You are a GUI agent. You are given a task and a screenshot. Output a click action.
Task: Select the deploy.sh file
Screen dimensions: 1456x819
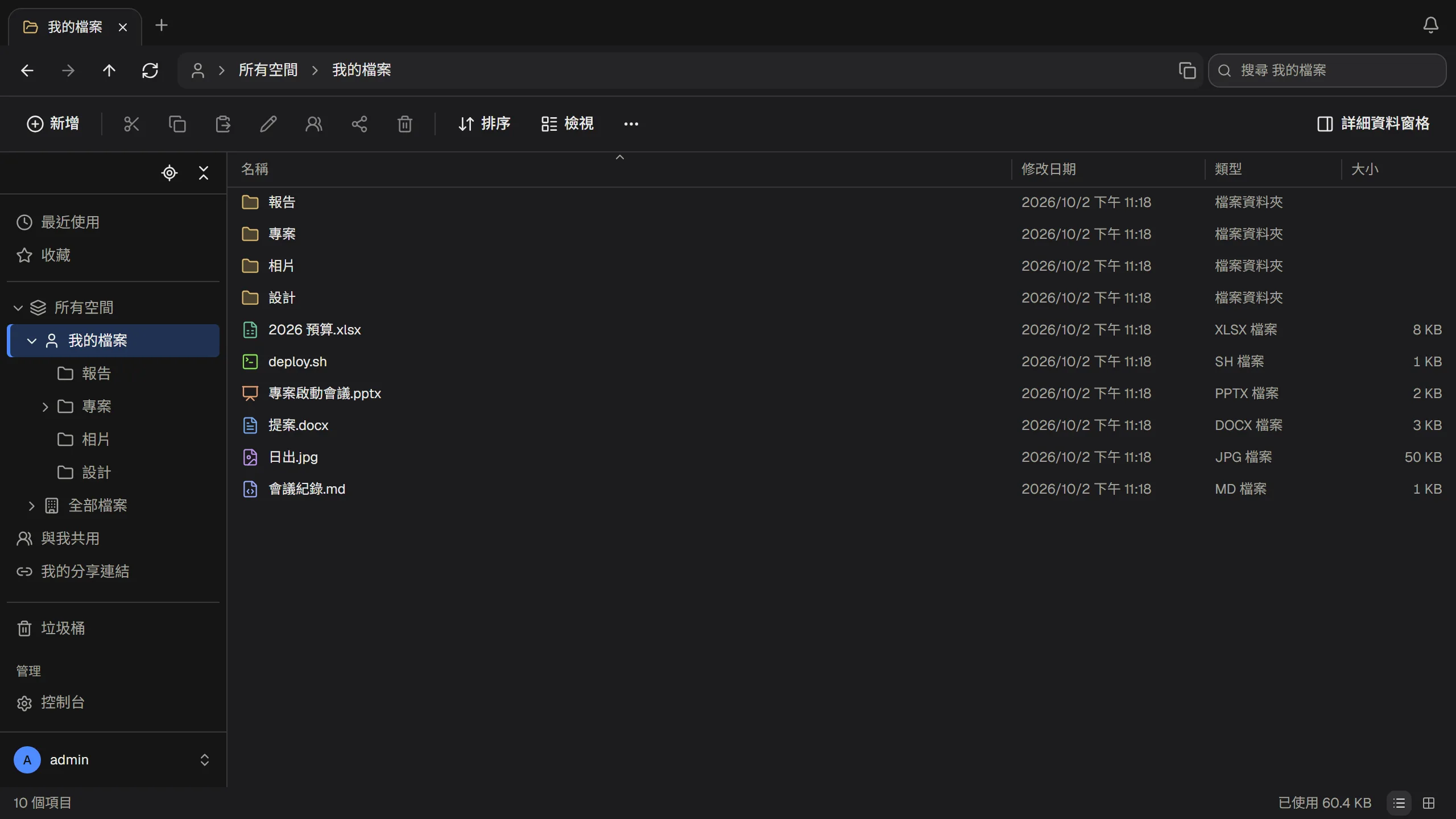841,362
